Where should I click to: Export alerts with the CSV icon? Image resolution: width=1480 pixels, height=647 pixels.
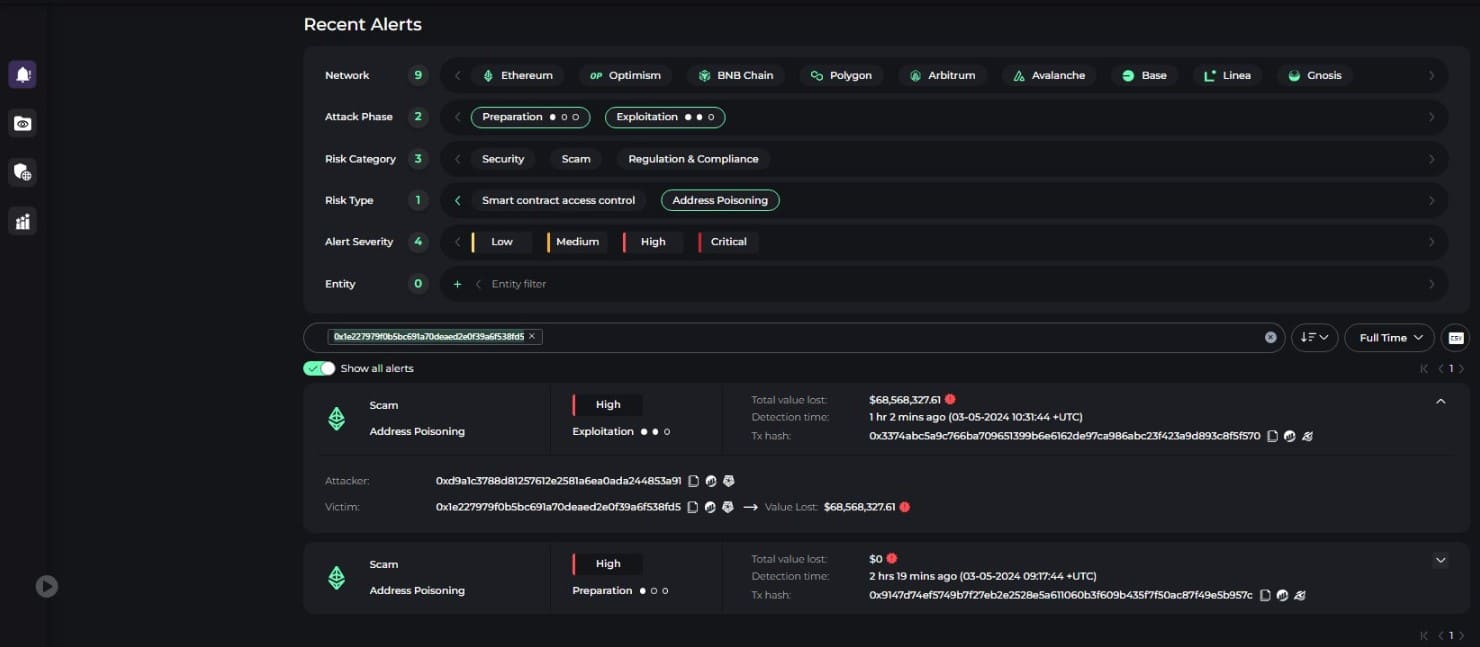(x=1456, y=338)
